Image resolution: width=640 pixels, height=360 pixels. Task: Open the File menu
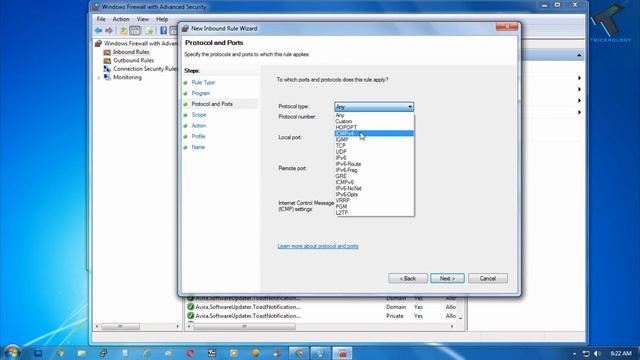point(101,19)
